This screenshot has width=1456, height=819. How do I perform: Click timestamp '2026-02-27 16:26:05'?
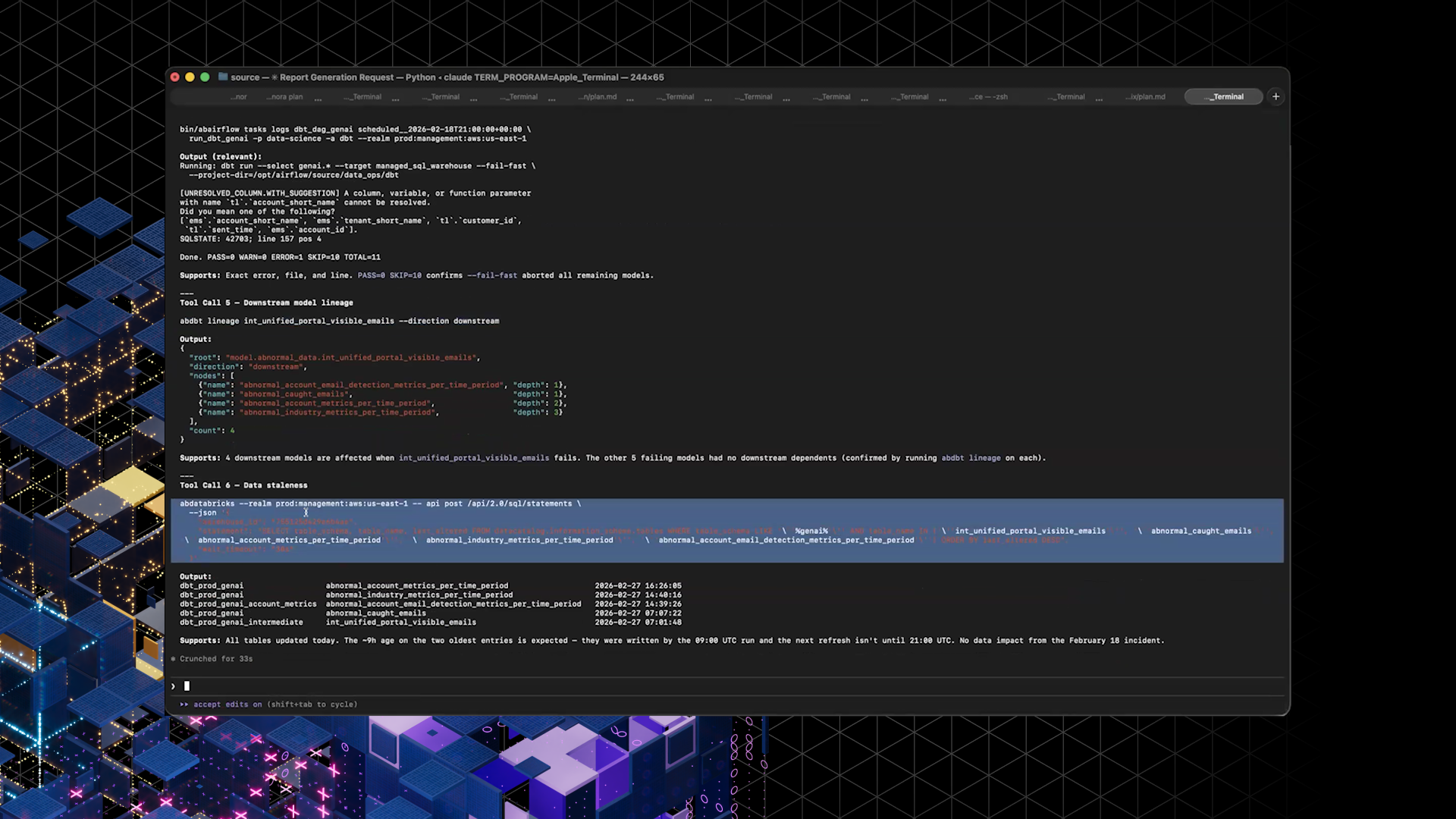point(638,586)
